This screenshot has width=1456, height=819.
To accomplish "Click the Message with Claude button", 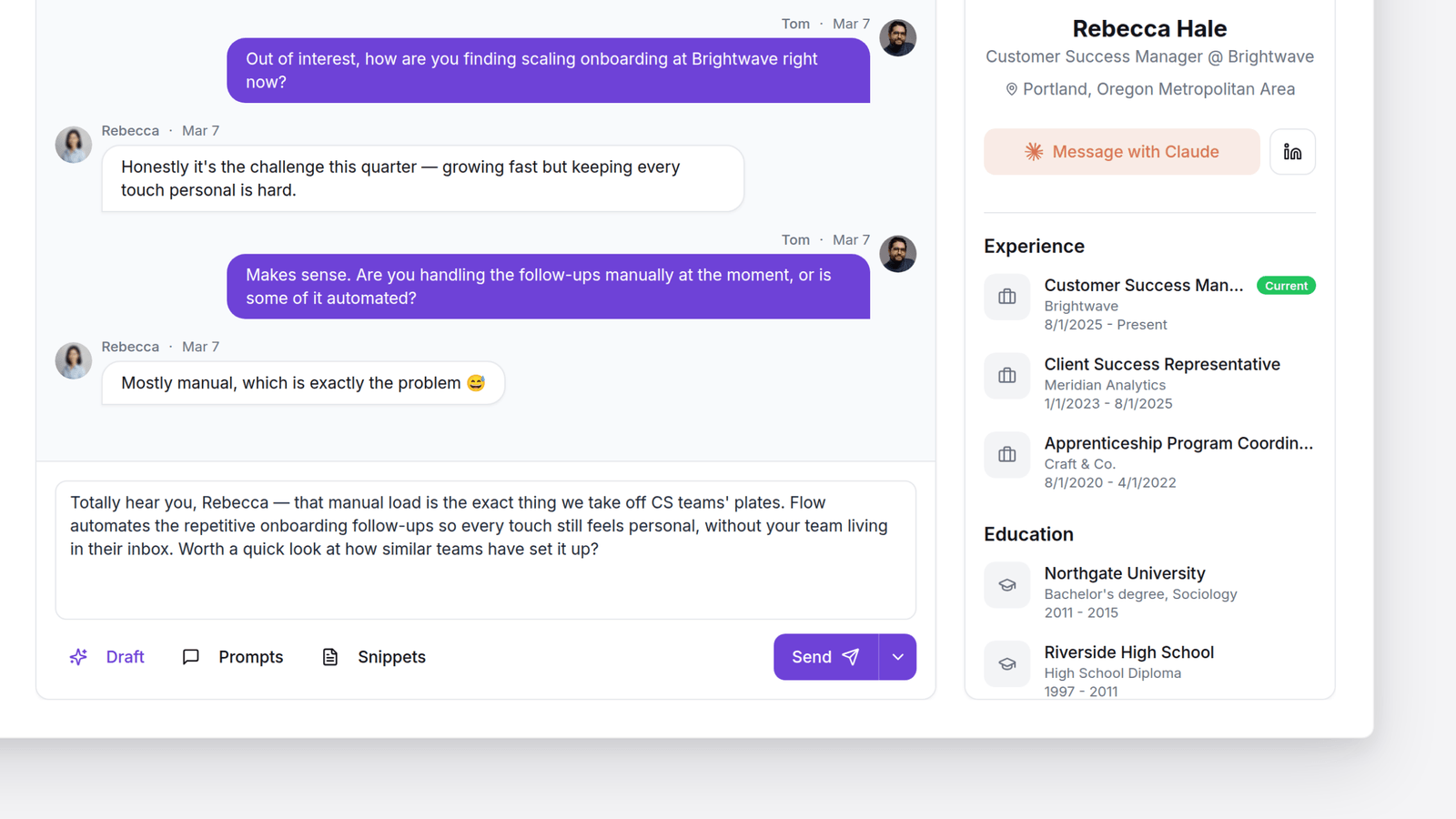I will [x=1121, y=152].
